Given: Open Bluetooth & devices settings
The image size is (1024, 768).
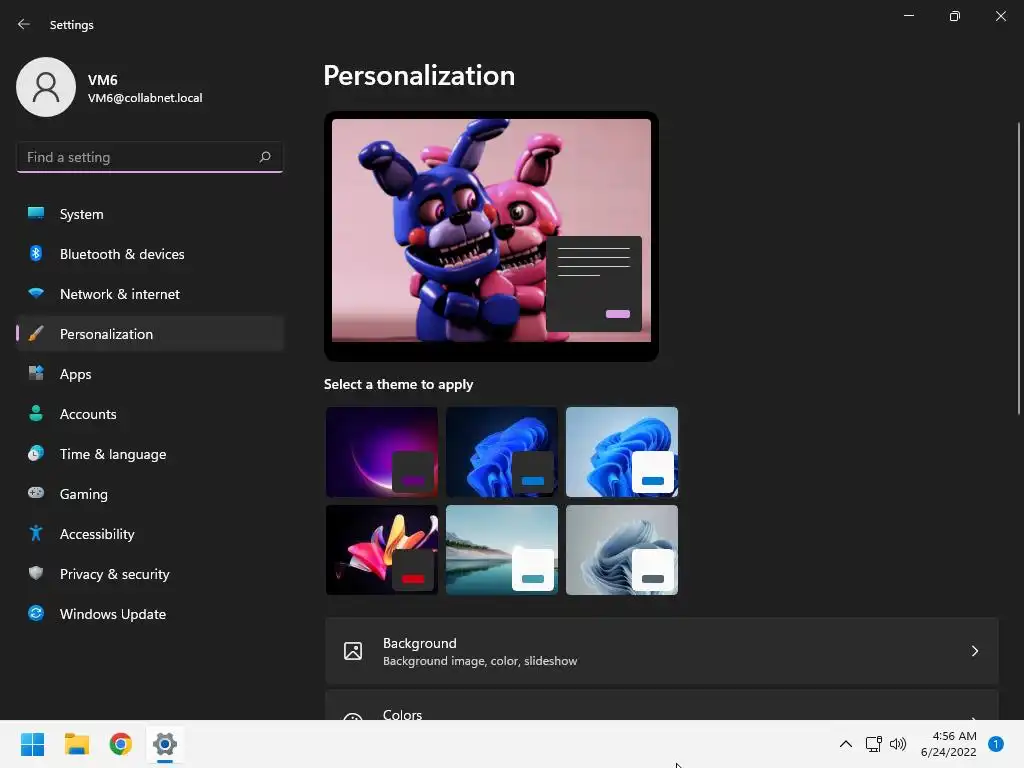Looking at the screenshot, I should point(150,254).
